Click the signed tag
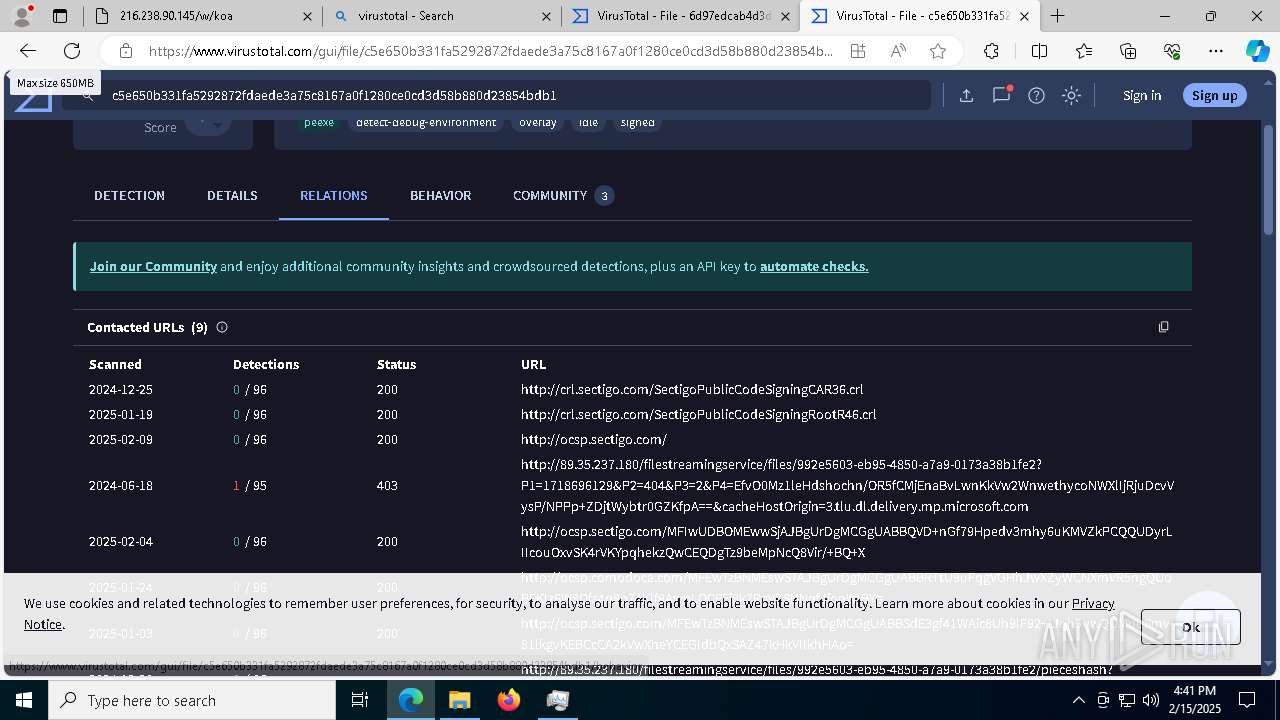 (637, 122)
